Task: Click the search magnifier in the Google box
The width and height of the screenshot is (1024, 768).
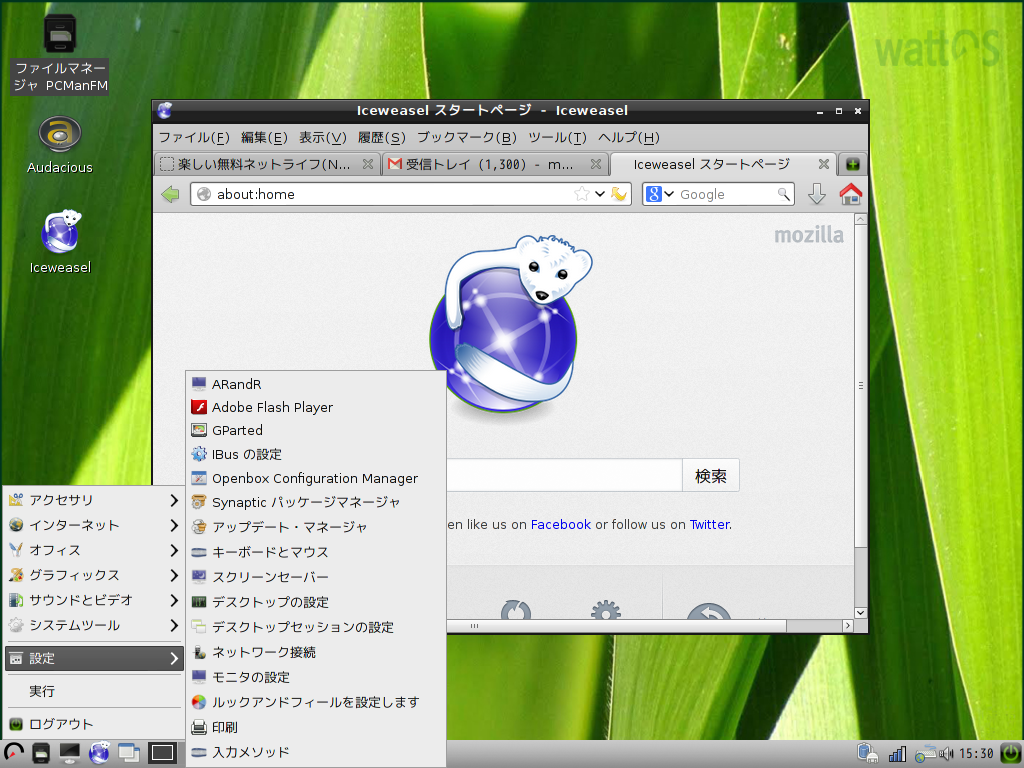Action: pyautogui.click(x=783, y=194)
